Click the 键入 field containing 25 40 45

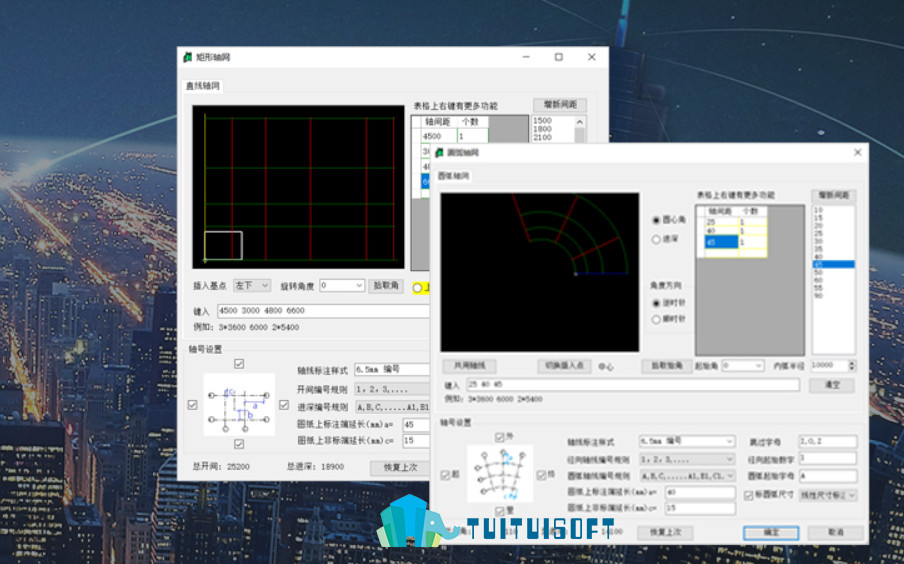pos(632,385)
